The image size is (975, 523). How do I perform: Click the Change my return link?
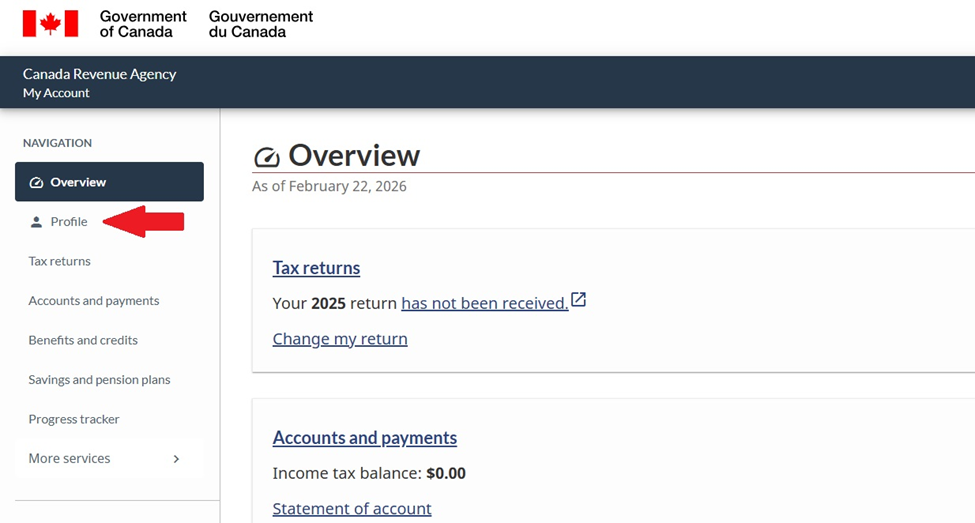coord(340,339)
